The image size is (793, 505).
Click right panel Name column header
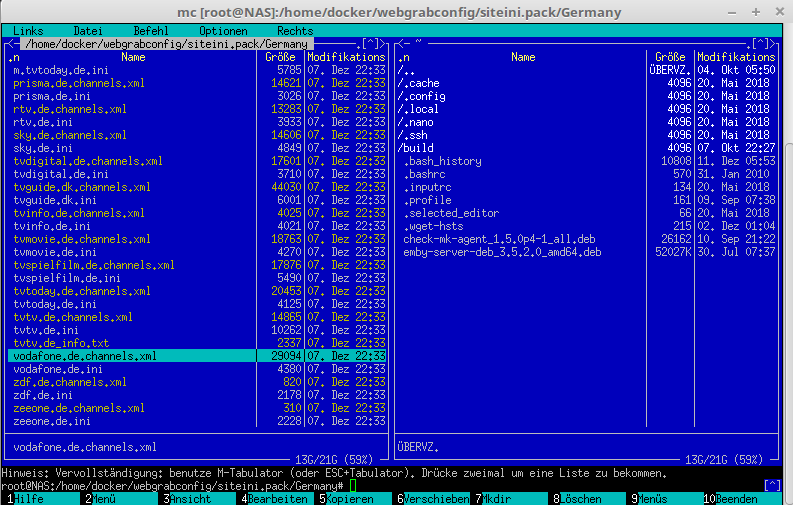[523, 57]
